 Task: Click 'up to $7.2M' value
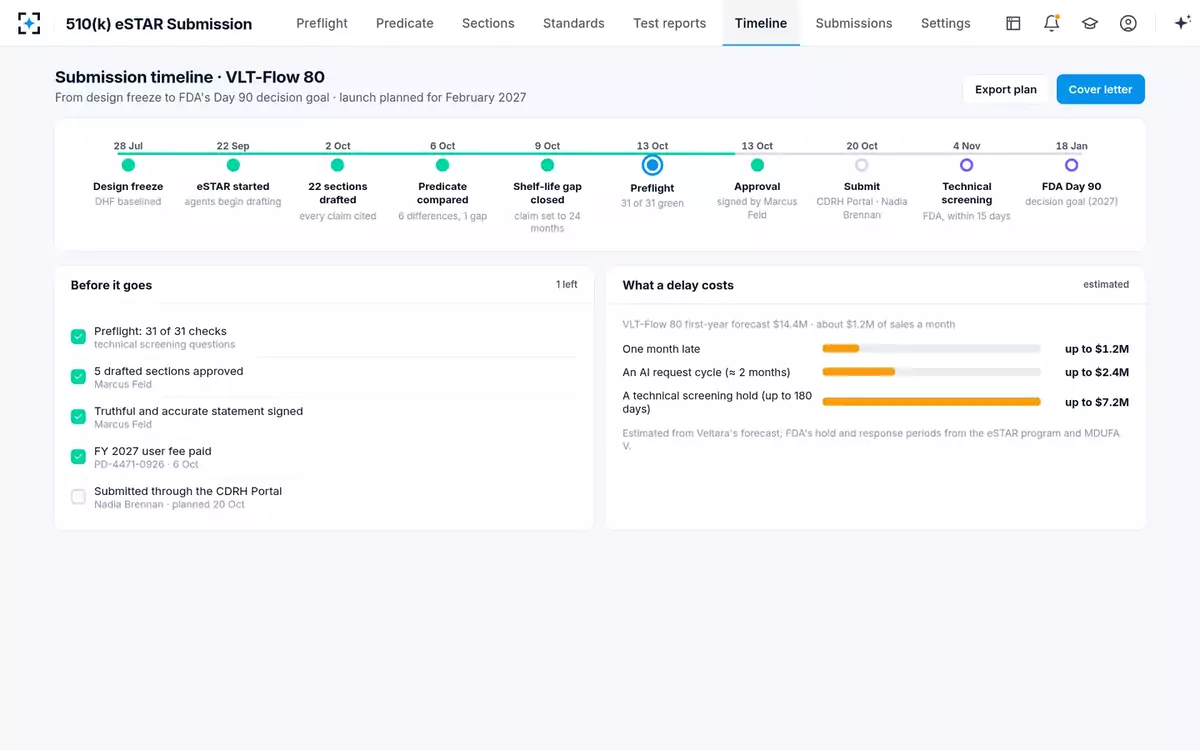[x=1097, y=402]
